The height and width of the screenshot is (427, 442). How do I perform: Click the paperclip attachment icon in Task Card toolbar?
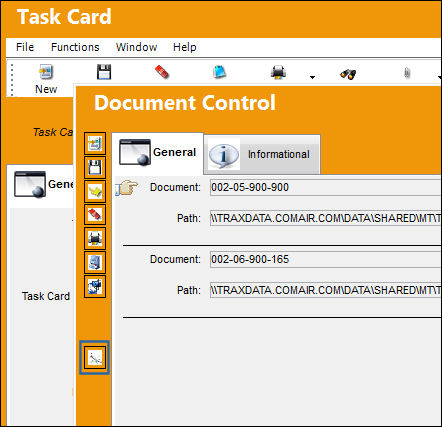407,72
